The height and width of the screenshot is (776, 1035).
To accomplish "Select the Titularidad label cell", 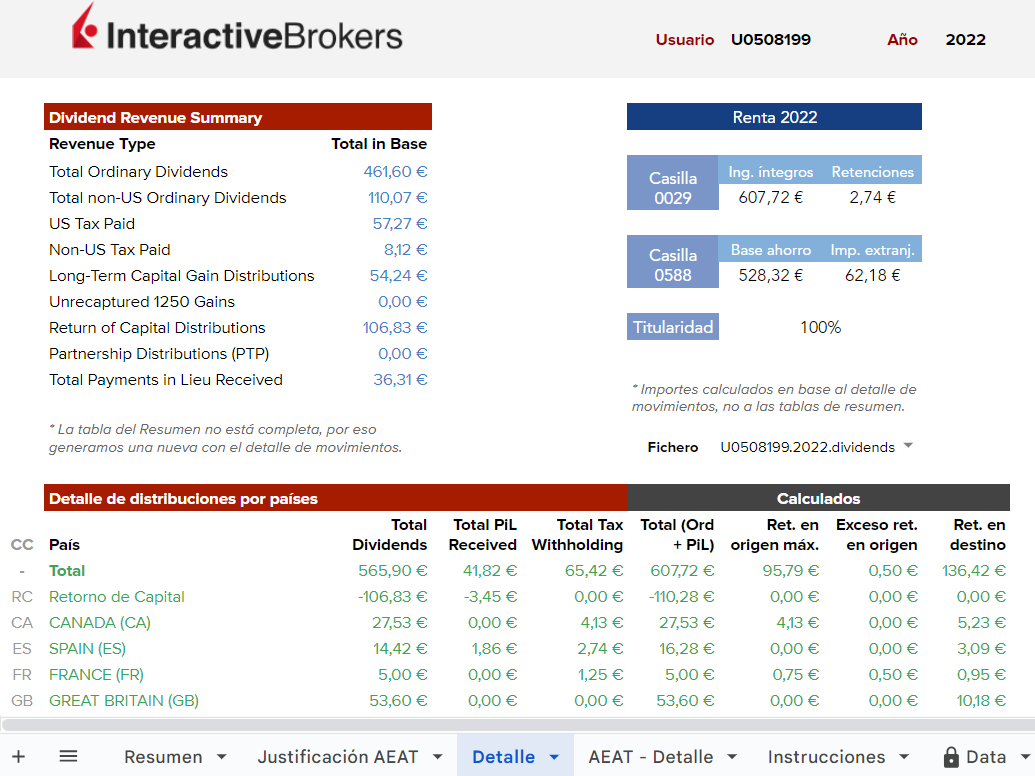I will tap(673, 327).
